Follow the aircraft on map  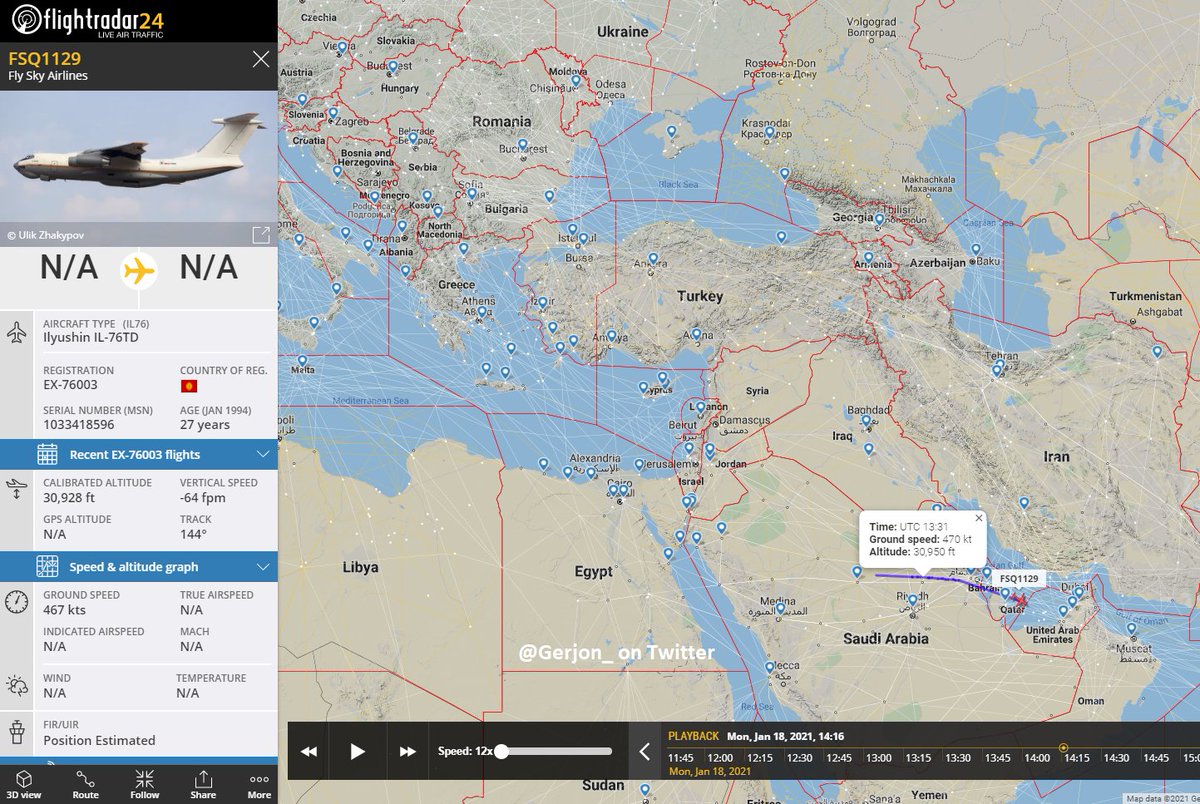[144, 785]
